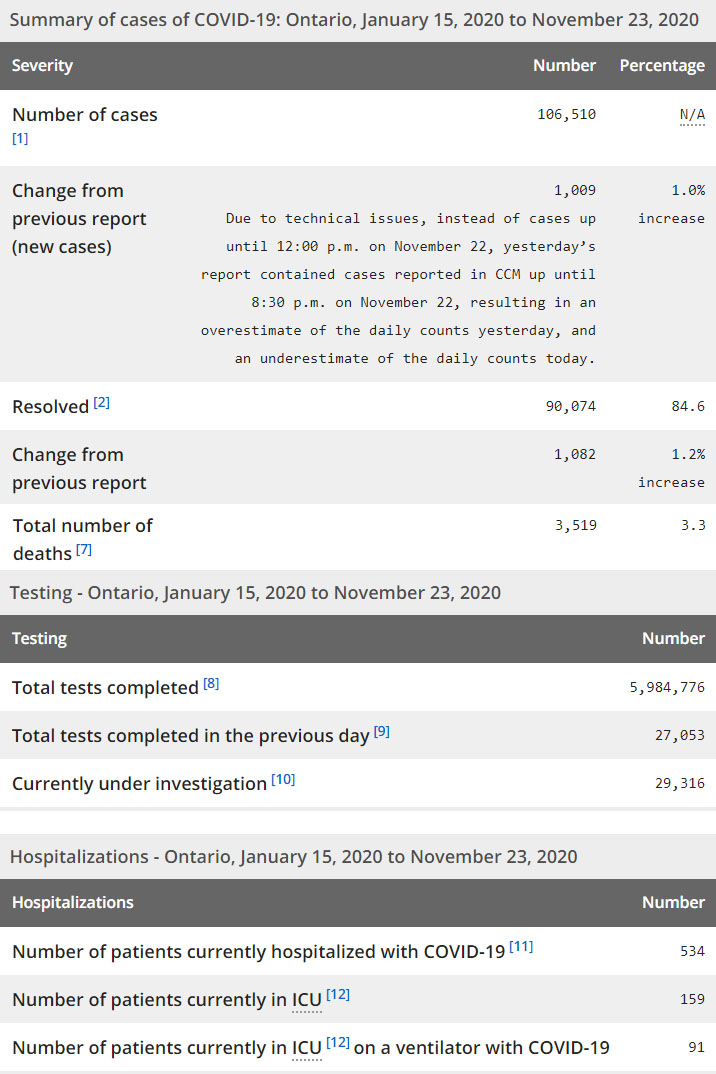This screenshot has width=716, height=1074.
Task: Click the total tests completed value 5,984,776
Action: pyautogui.click(x=666, y=688)
